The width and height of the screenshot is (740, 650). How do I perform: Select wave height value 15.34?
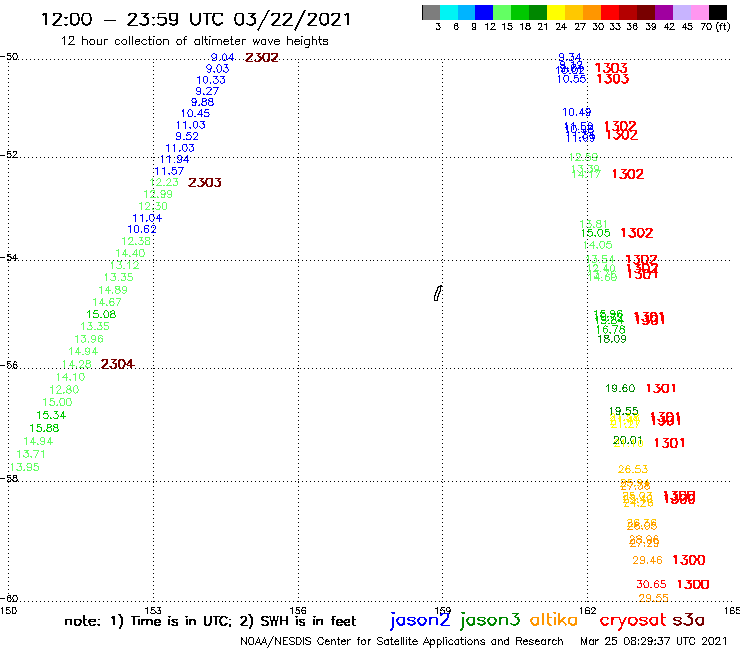click(51, 415)
